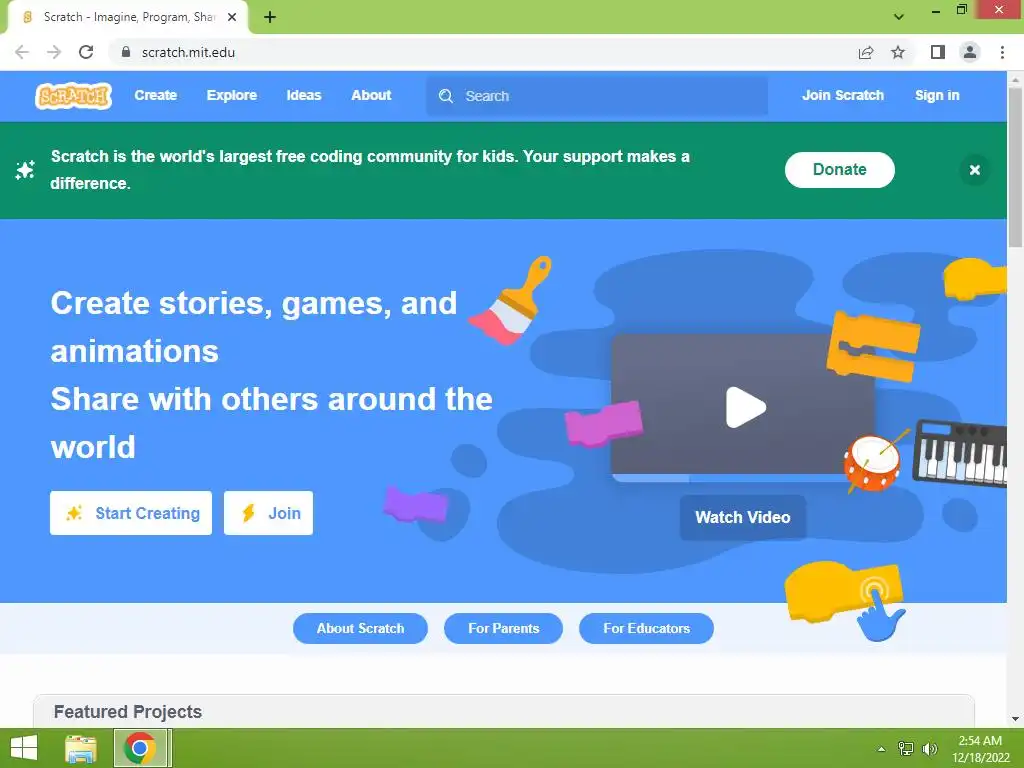Open the tab search chevron dropdown
This screenshot has height=768, width=1024.
click(899, 17)
